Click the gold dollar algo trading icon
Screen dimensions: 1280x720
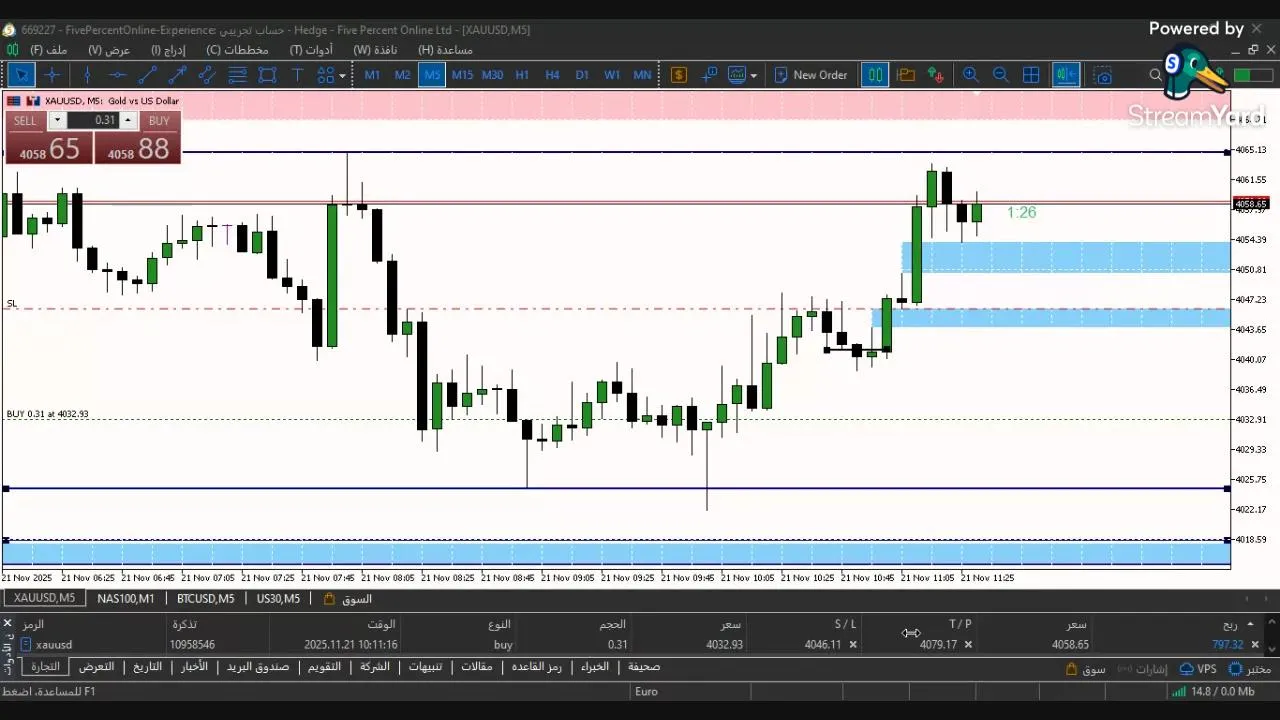(x=679, y=75)
